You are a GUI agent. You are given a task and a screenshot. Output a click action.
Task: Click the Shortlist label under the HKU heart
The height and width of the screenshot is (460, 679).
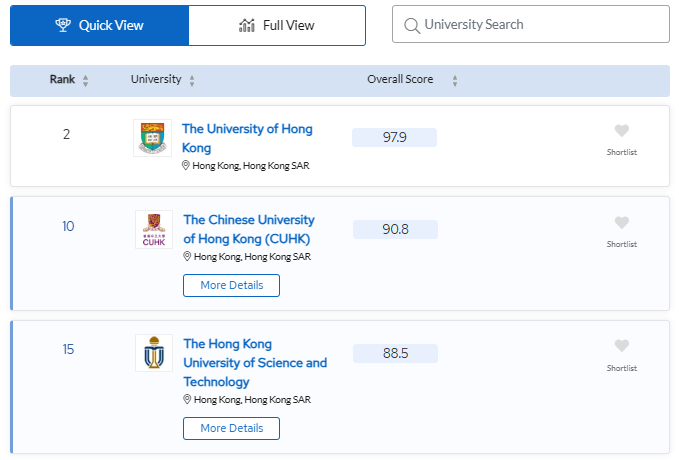pyautogui.click(x=622, y=152)
